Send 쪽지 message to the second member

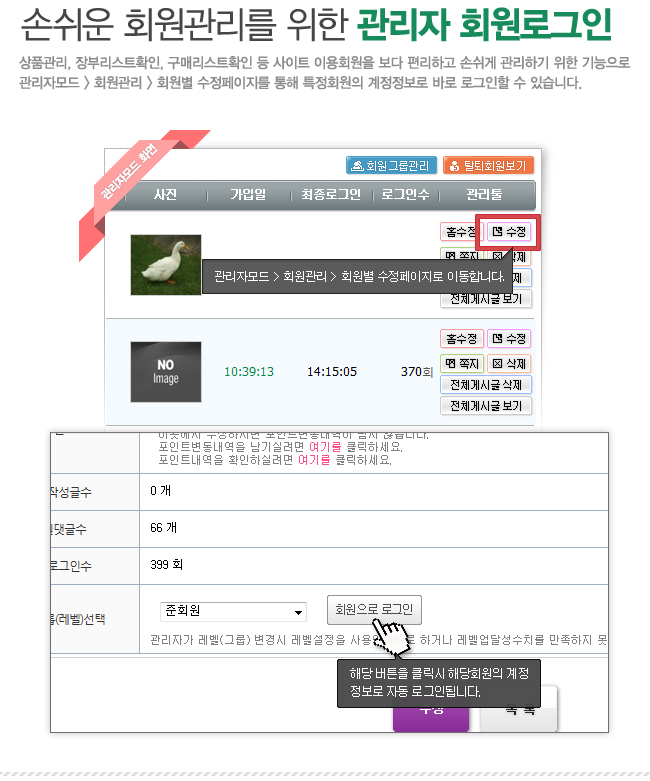[461, 364]
